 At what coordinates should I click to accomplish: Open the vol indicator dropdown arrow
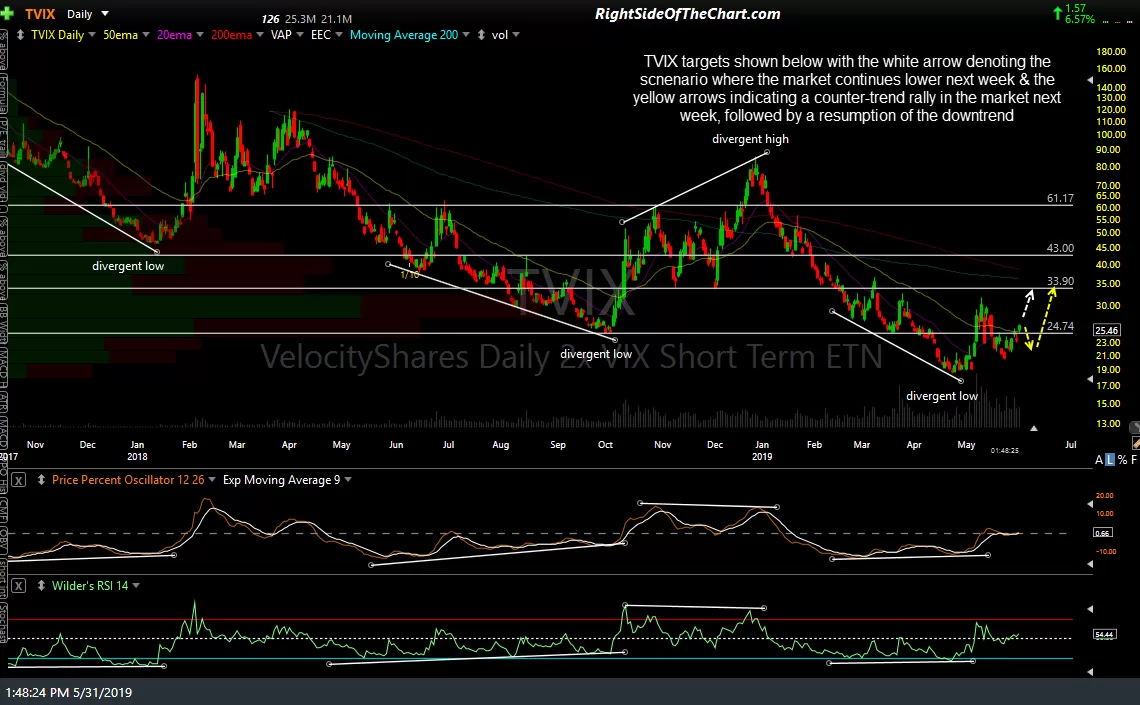click(515, 35)
